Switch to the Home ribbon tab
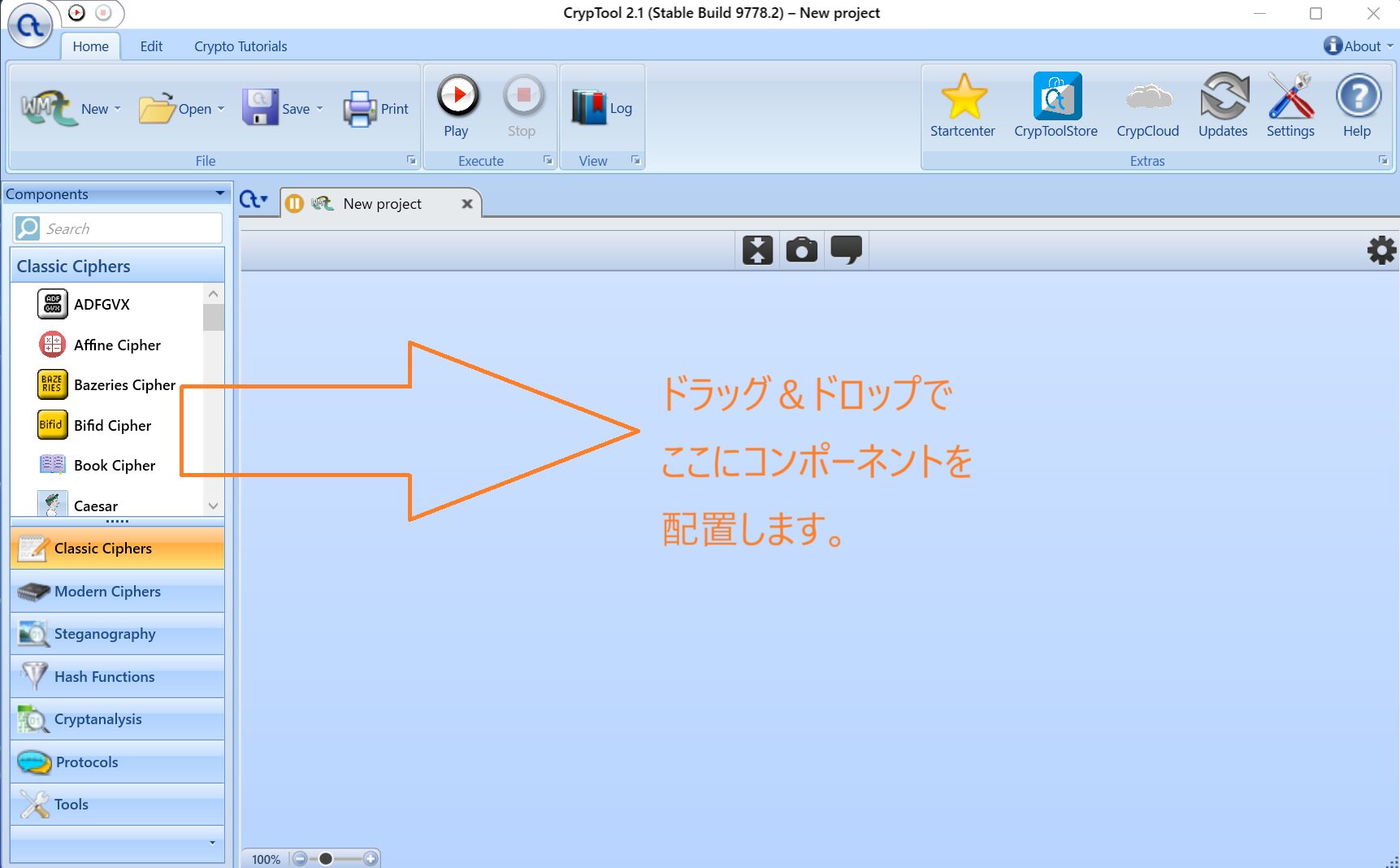The image size is (1400, 868). point(90,46)
